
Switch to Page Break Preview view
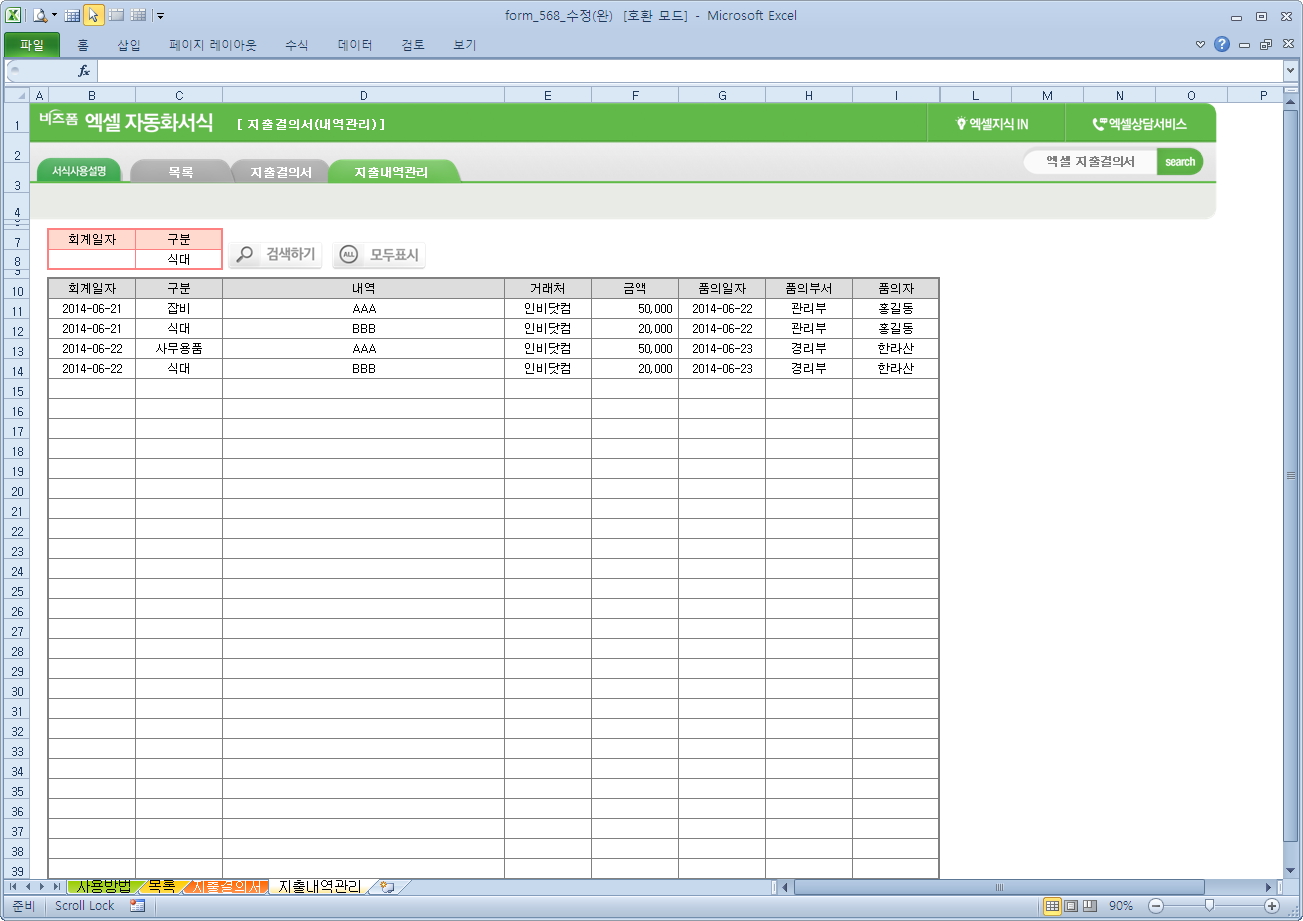coord(1090,906)
